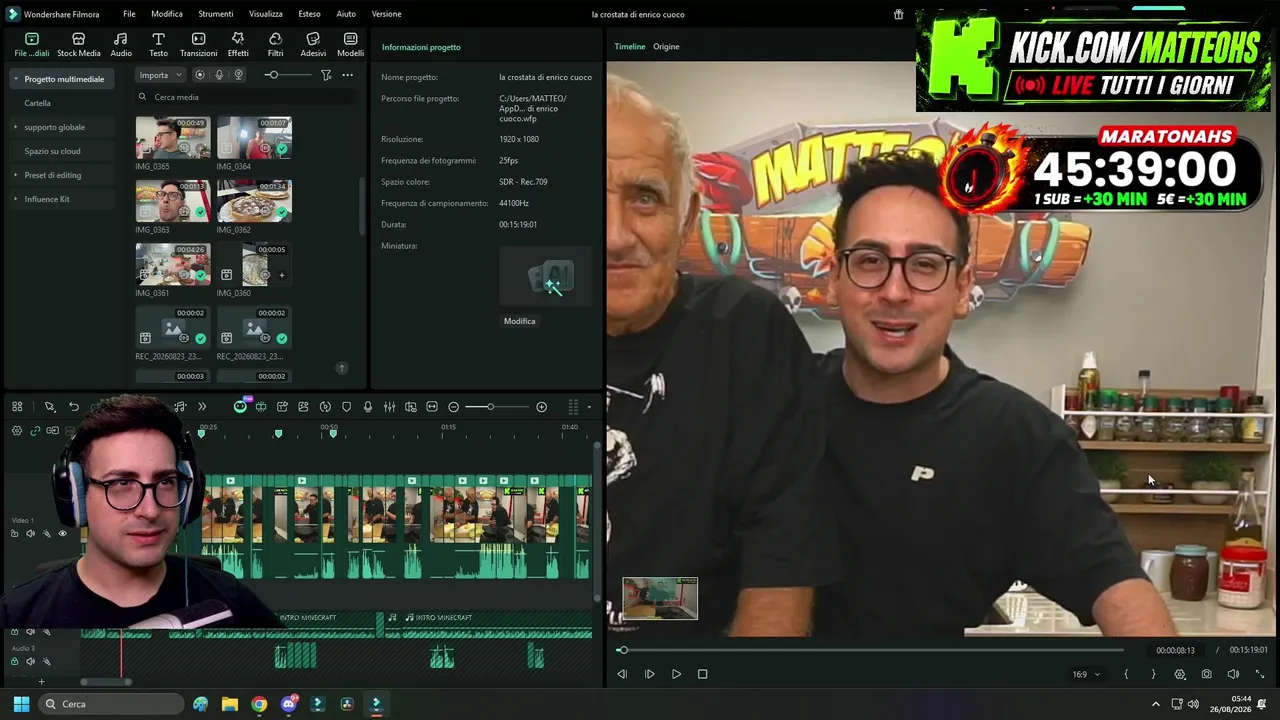Image resolution: width=1280 pixels, height=720 pixels.
Task: Open the Esteso menu
Action: (309, 14)
